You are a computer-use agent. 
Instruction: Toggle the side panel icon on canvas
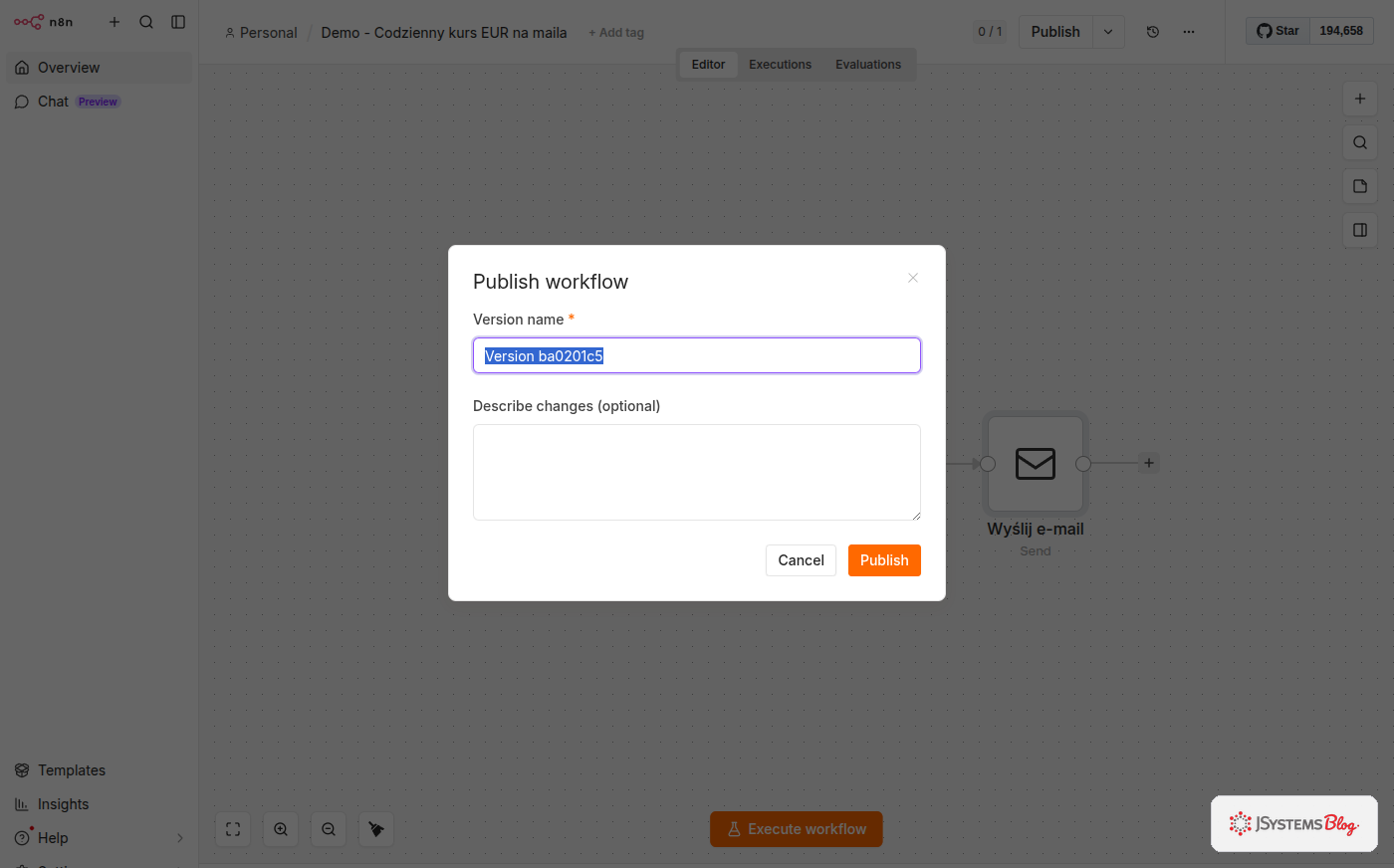point(1360,230)
